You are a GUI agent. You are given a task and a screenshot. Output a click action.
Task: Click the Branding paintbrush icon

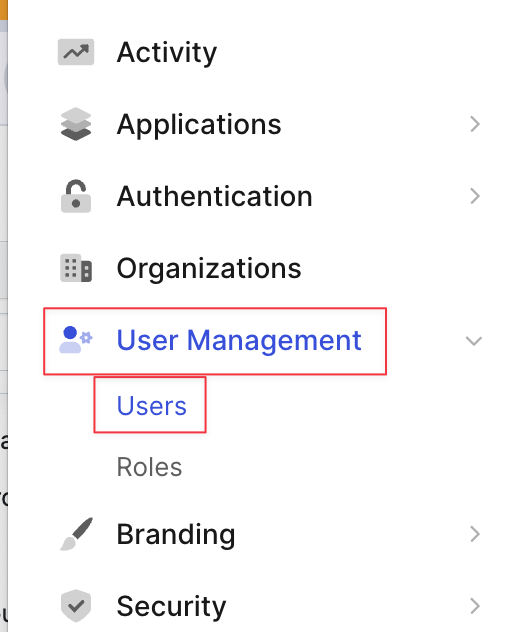76,534
